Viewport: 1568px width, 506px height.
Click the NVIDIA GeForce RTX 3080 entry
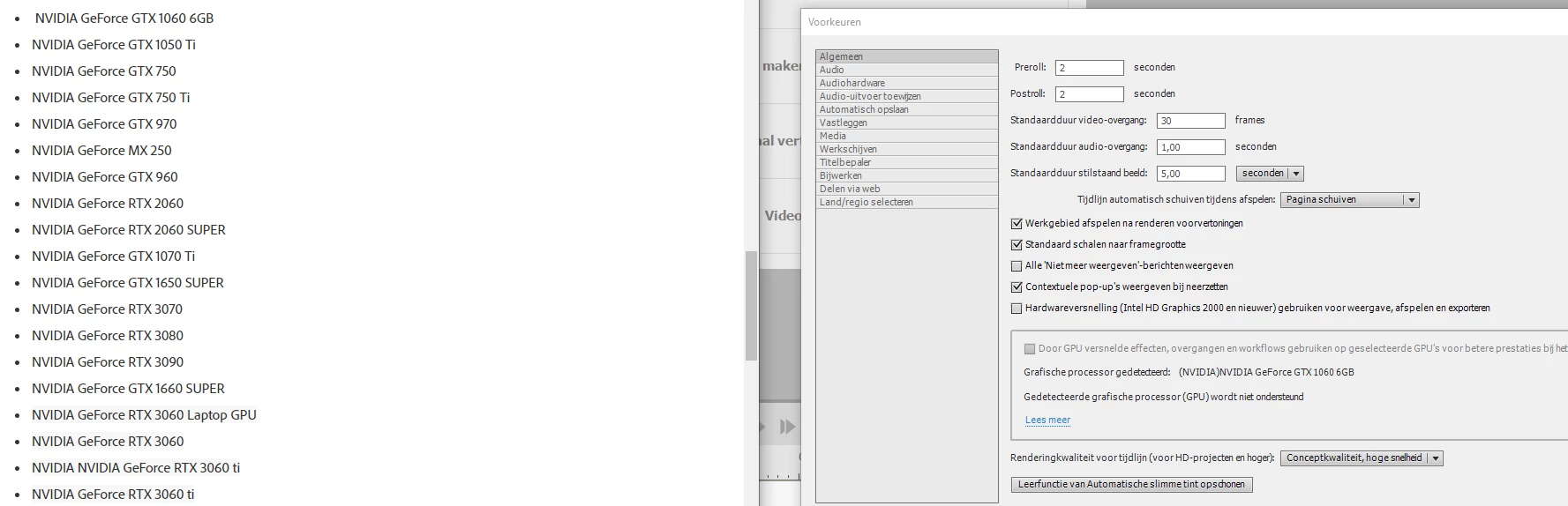pyautogui.click(x=108, y=335)
